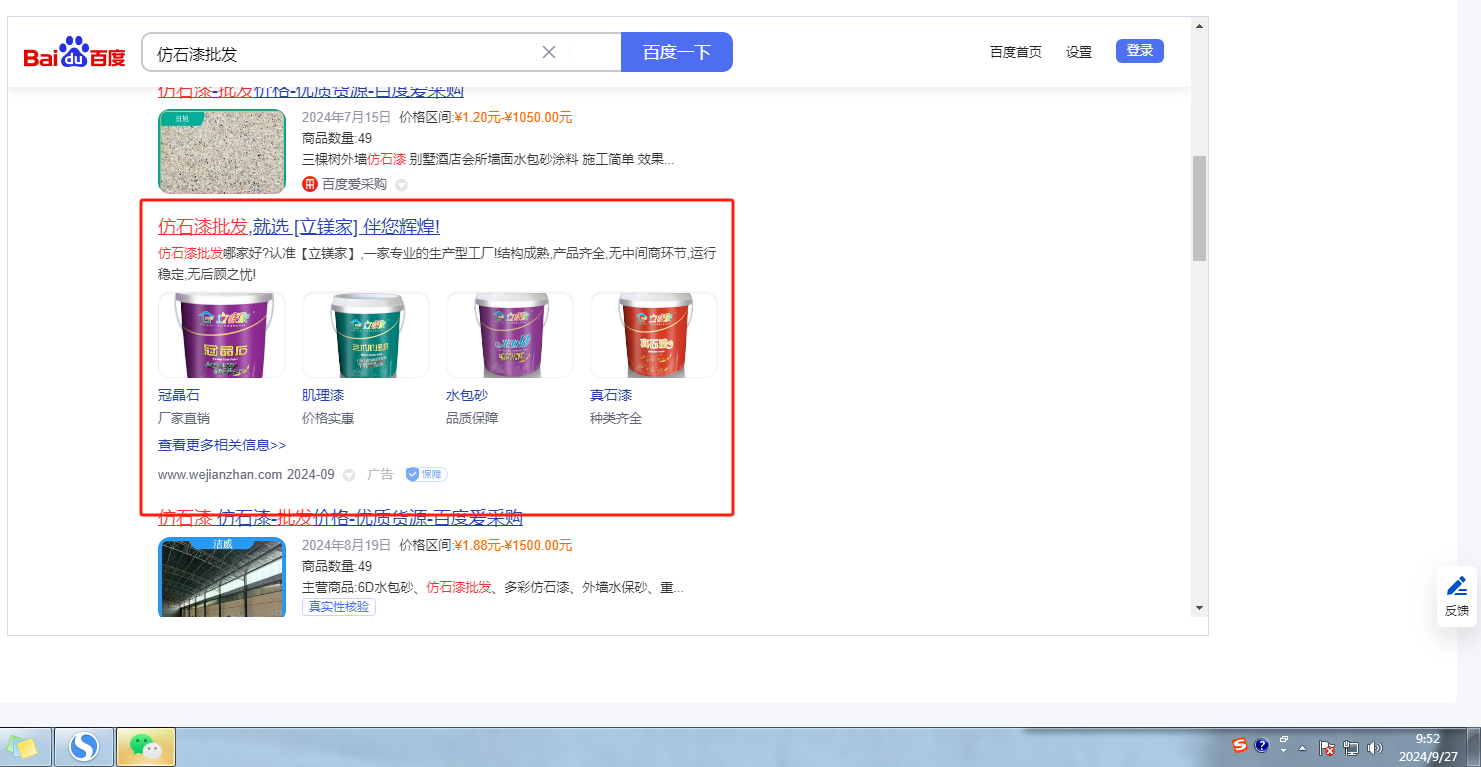
Task: Open the WeChat taskbar icon
Action: tap(146, 746)
